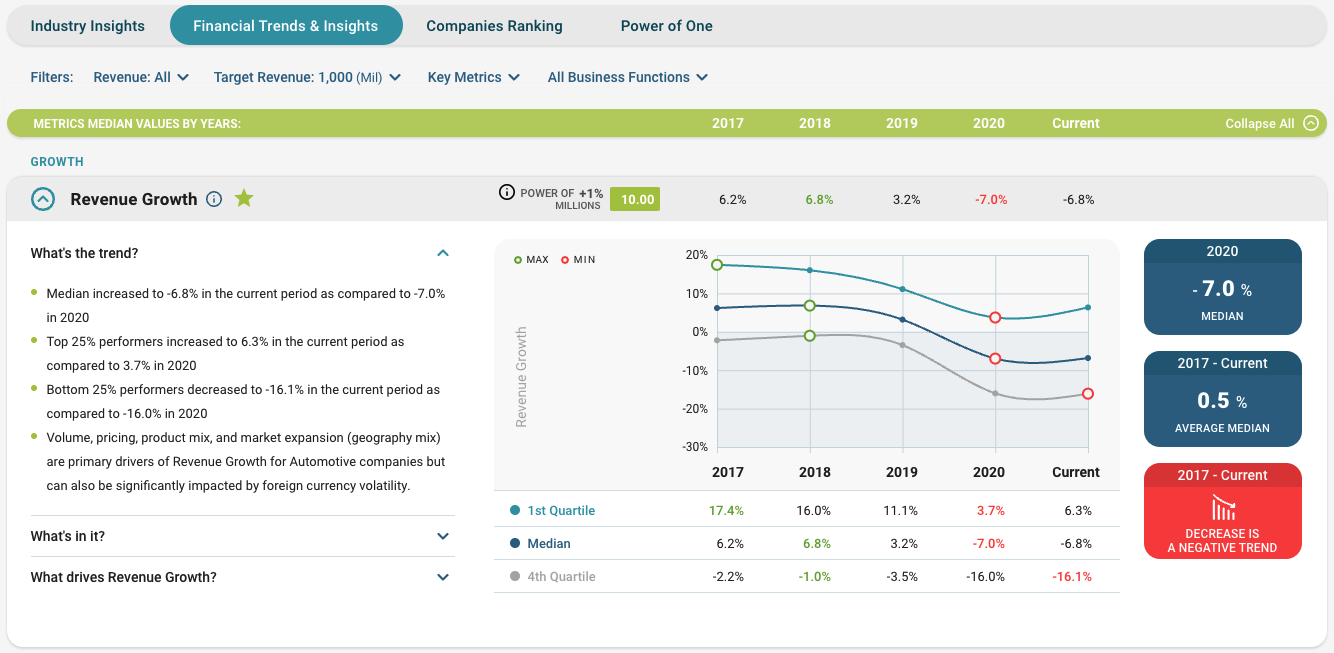This screenshot has height=653, width=1334.
Task: Click the green 10.00 score badge
Action: point(634,199)
